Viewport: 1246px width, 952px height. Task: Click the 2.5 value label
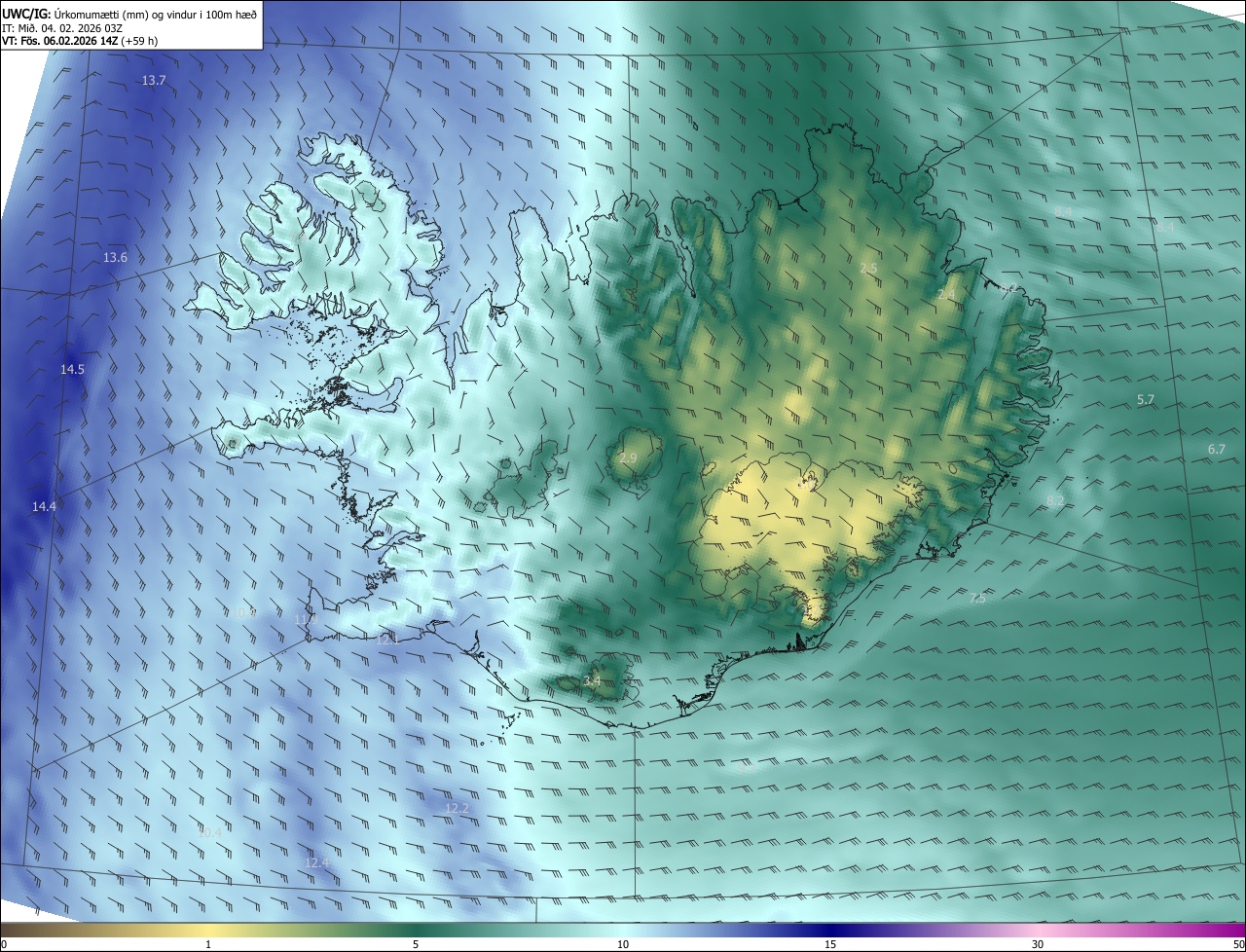868,268
